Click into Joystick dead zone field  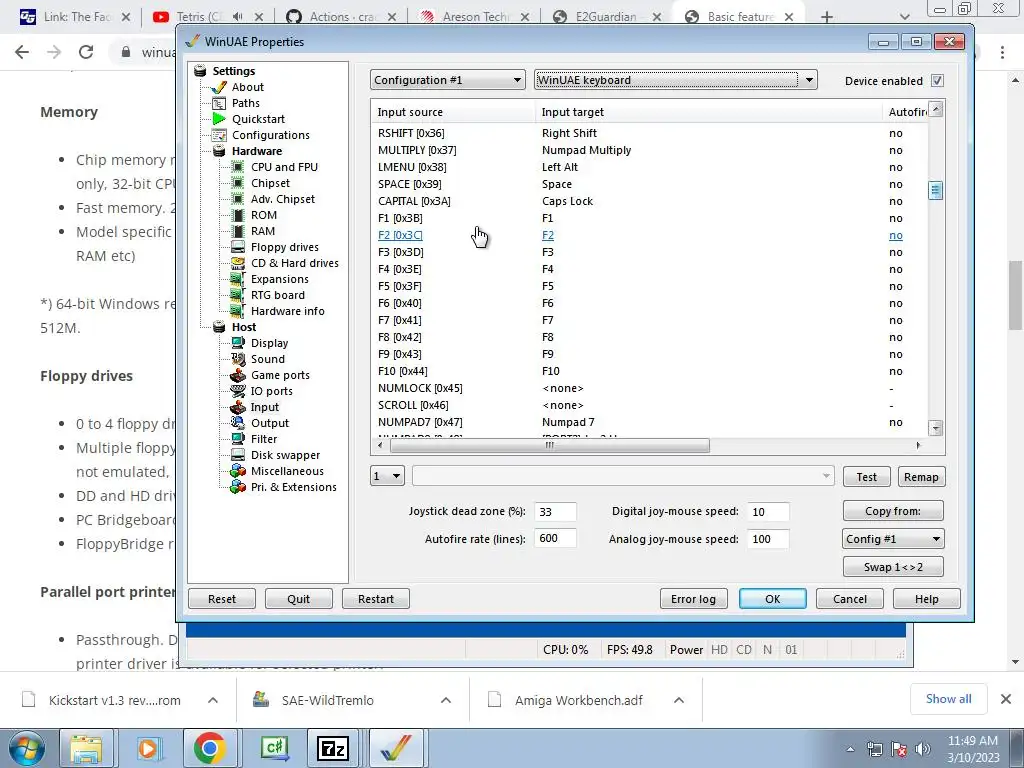click(x=555, y=511)
